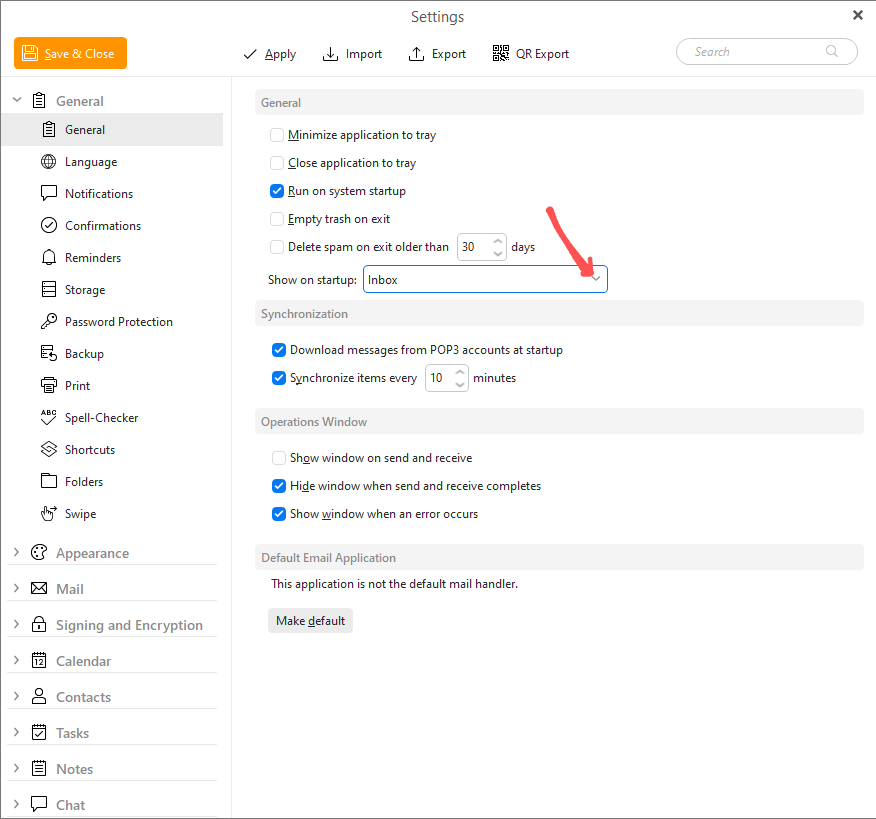The image size is (876, 819).
Task: Enable Minimize application to tray checkbox
Action: tap(277, 135)
